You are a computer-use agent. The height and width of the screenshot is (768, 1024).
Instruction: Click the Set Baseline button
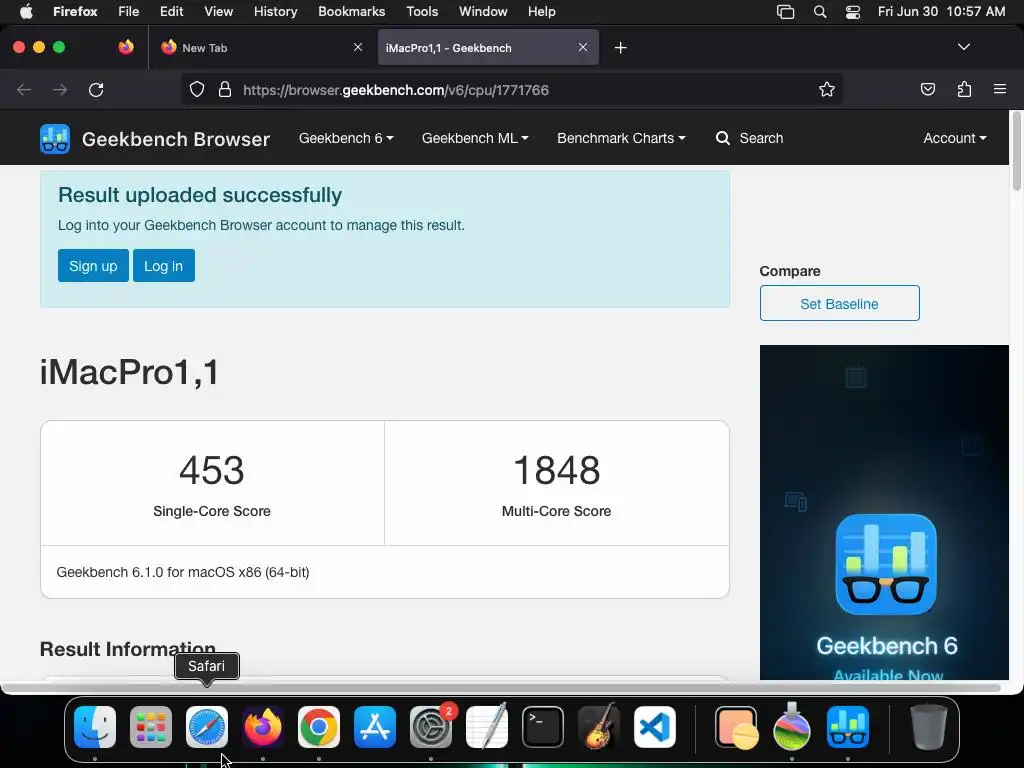839,304
